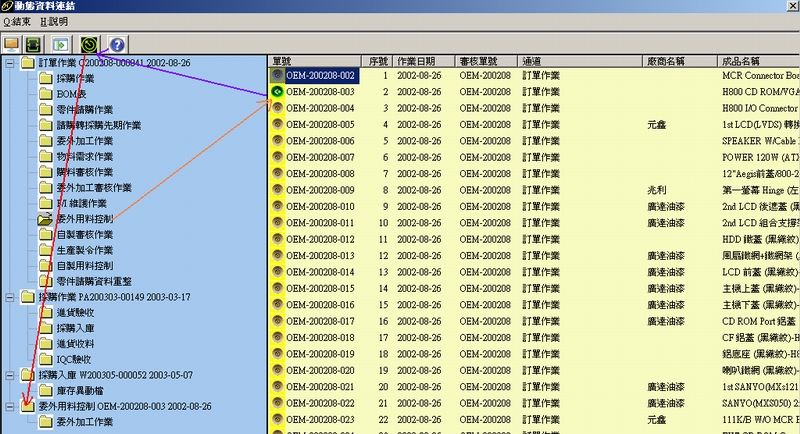Click the SPEAKER W/Cable product name cell

pos(760,141)
